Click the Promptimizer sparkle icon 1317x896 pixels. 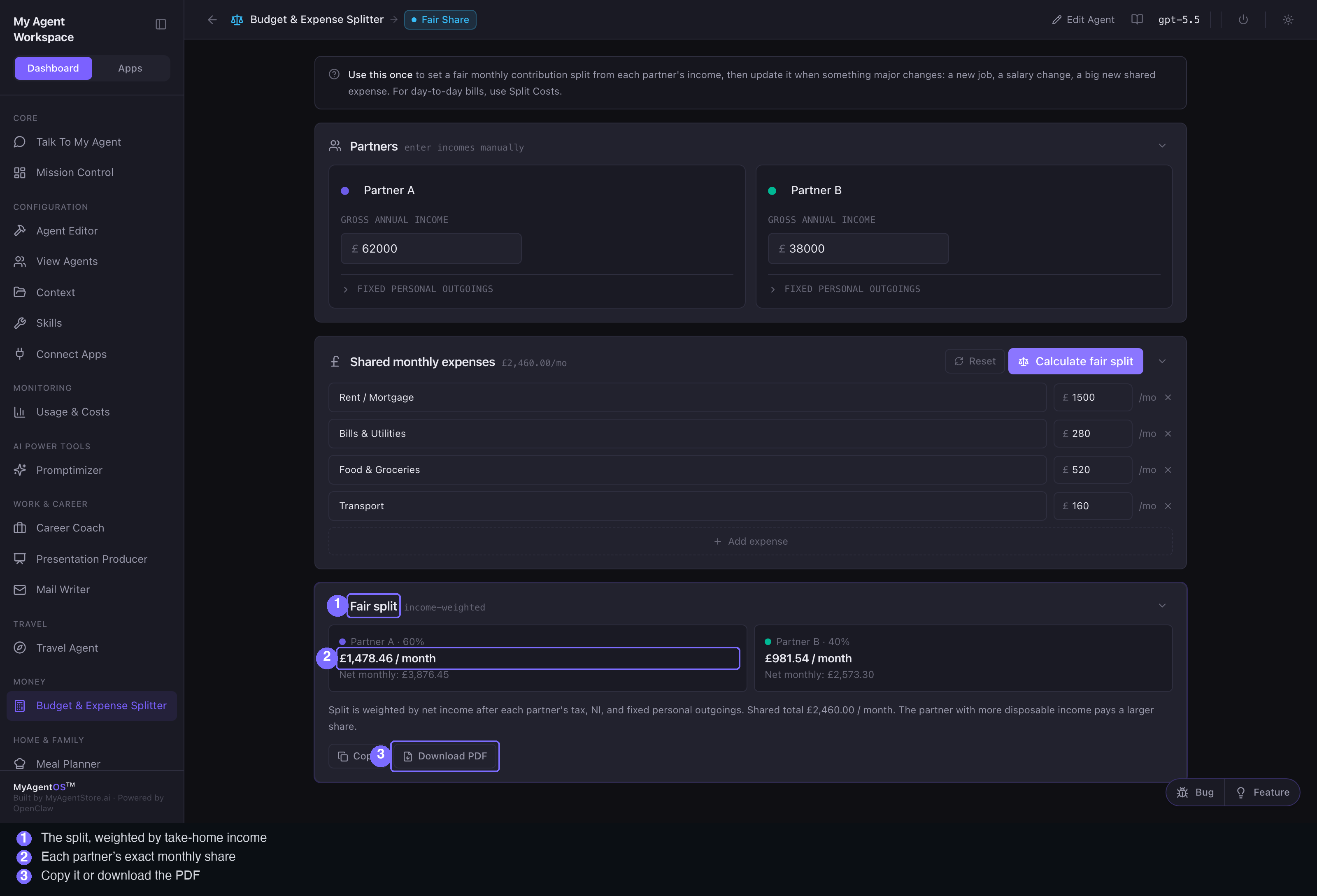coord(20,470)
